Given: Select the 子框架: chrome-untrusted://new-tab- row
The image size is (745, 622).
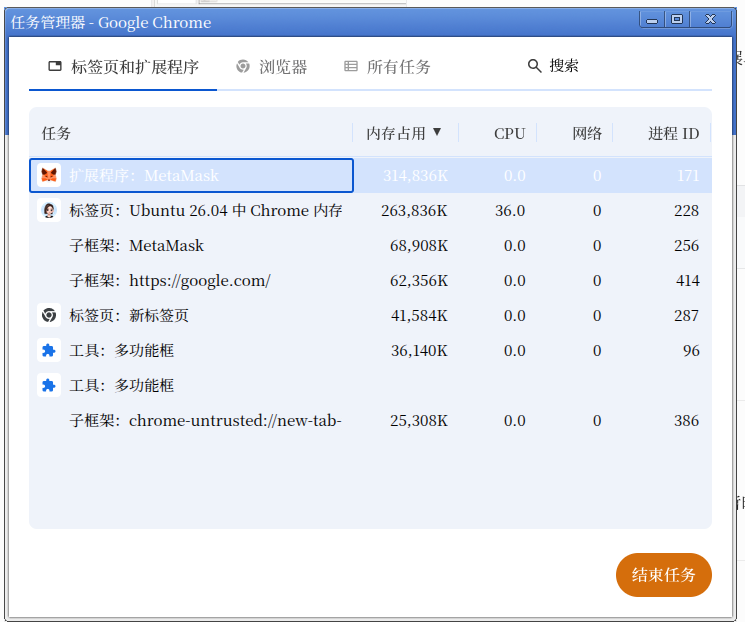Looking at the screenshot, I should pyautogui.click(x=371, y=421).
